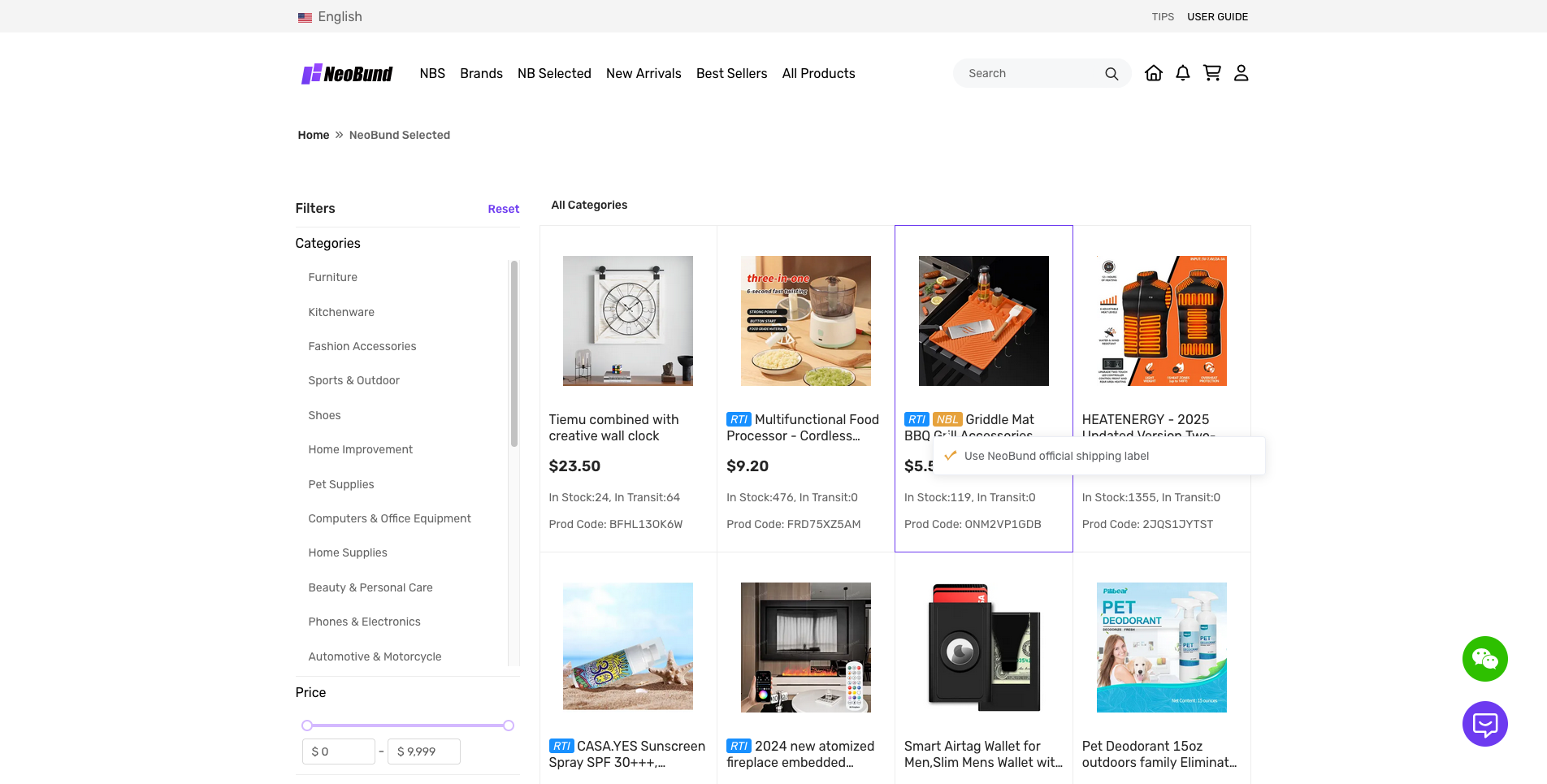Image resolution: width=1547 pixels, height=784 pixels.
Task: Click RTI badge on Multifunctional Food Processor
Action: [x=739, y=420]
